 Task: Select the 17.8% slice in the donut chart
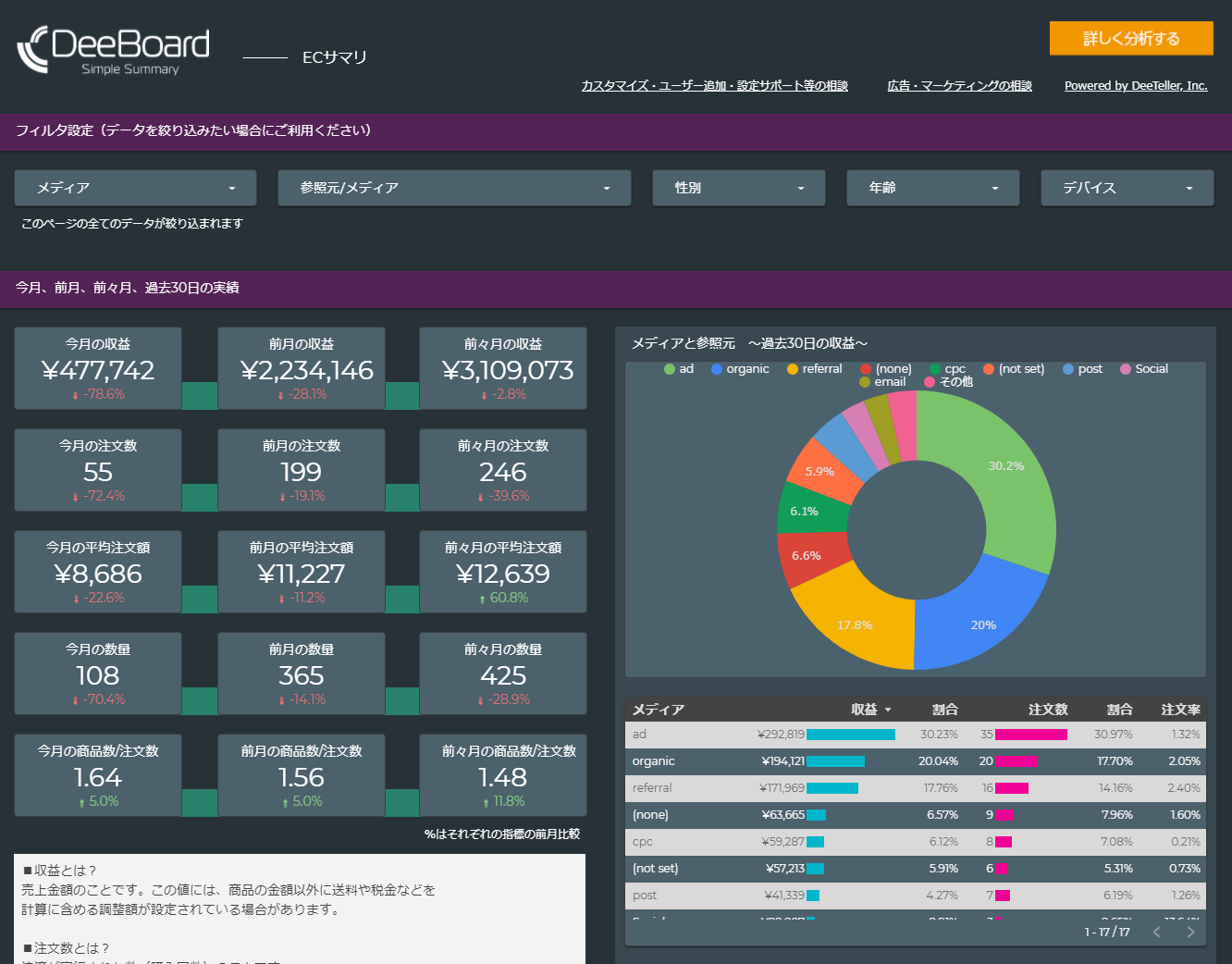(x=855, y=625)
